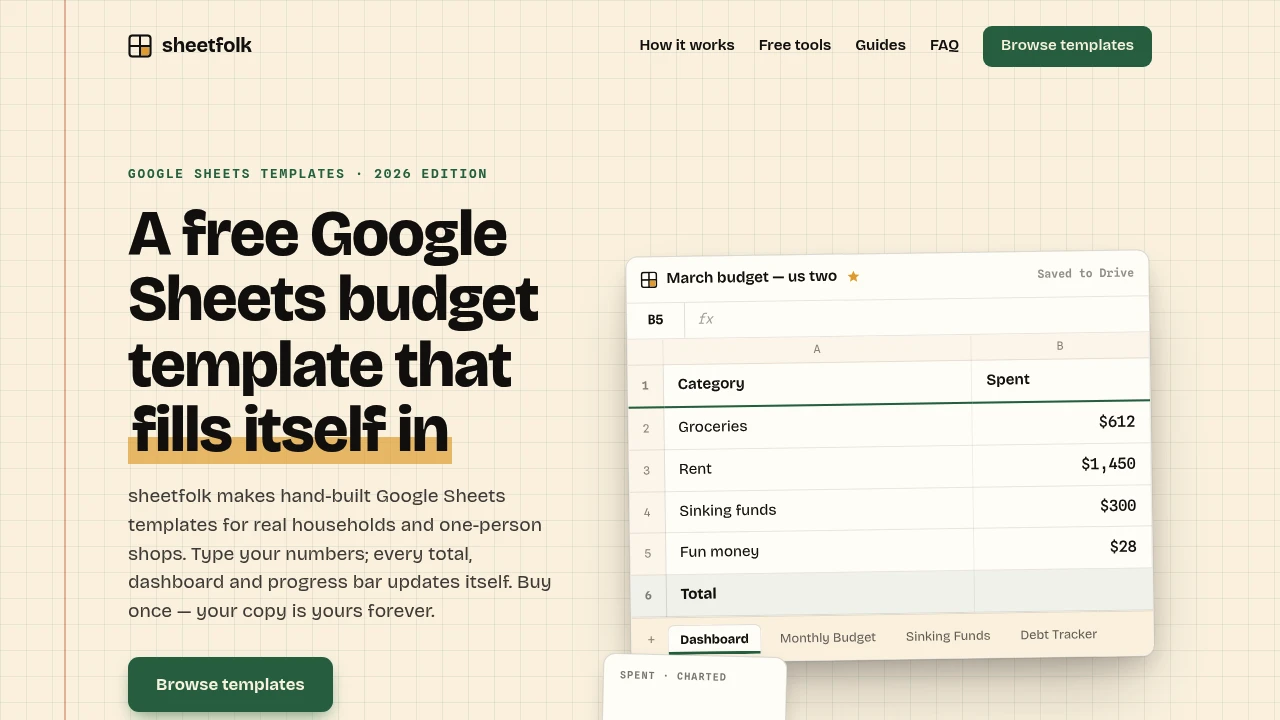Image resolution: width=1280 pixels, height=720 pixels.
Task: Switch to the Monthly Budget tab
Action: pyautogui.click(x=827, y=637)
